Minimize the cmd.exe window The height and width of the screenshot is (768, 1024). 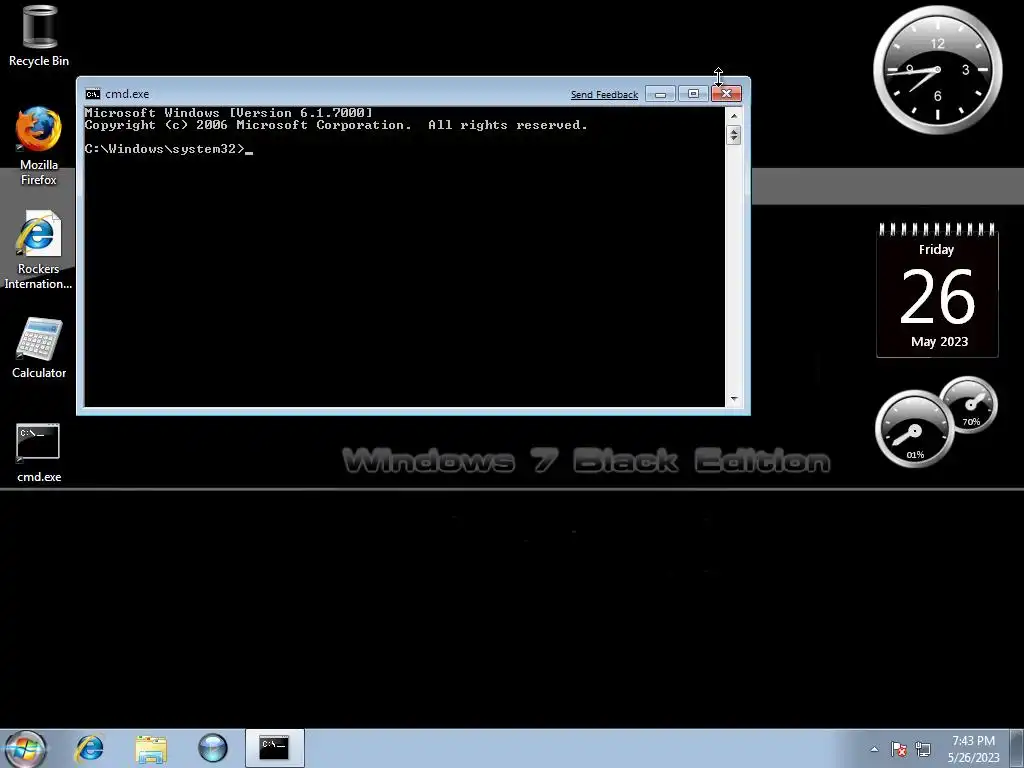(660, 94)
